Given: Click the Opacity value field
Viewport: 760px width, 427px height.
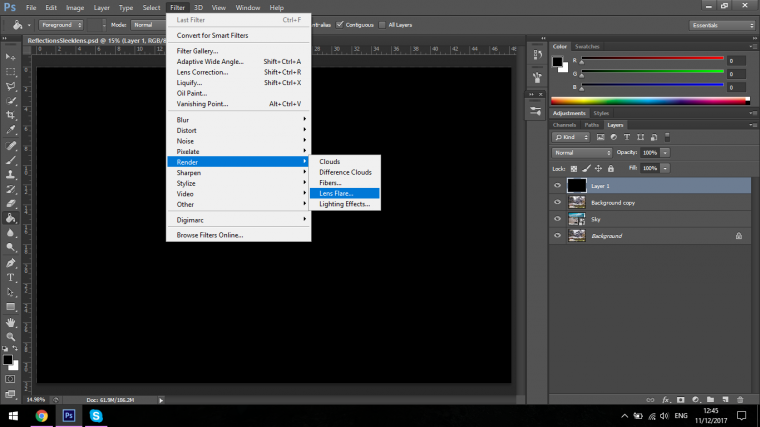Looking at the screenshot, I should coord(650,153).
